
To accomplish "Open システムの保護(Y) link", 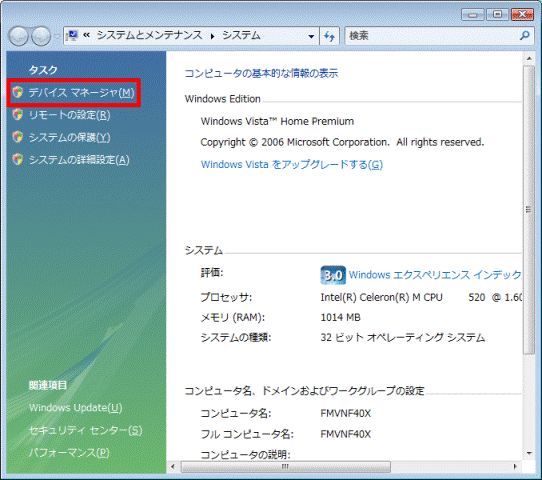I will (69, 138).
